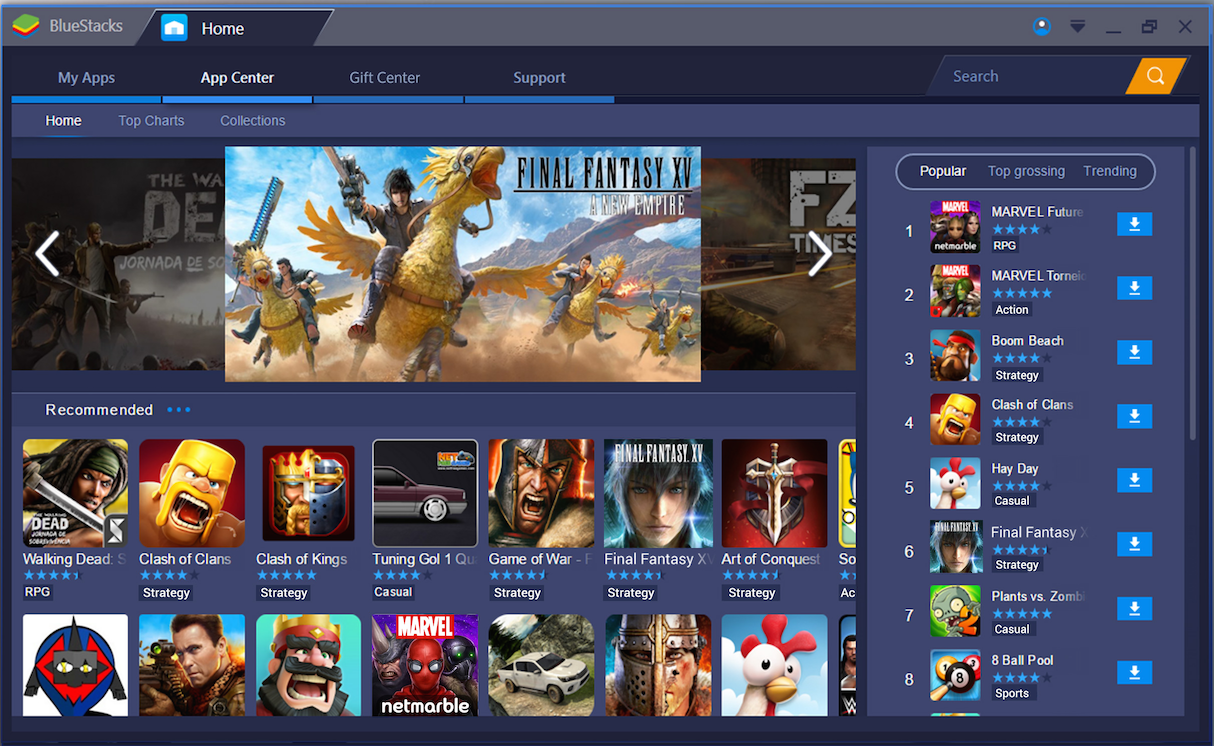Open MARVEL Future icon in the popular list
The height and width of the screenshot is (746, 1214).
955,226
